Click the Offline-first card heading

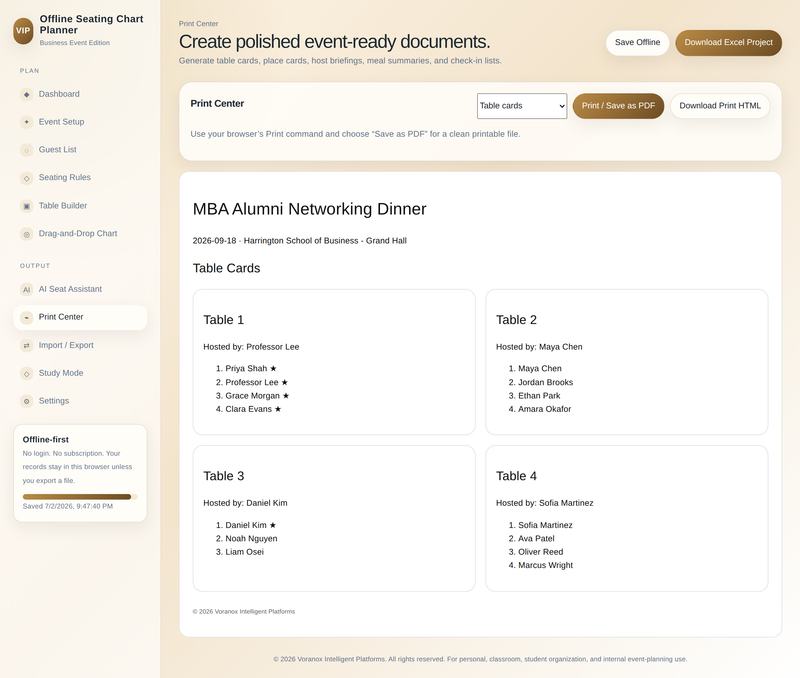click(45, 439)
